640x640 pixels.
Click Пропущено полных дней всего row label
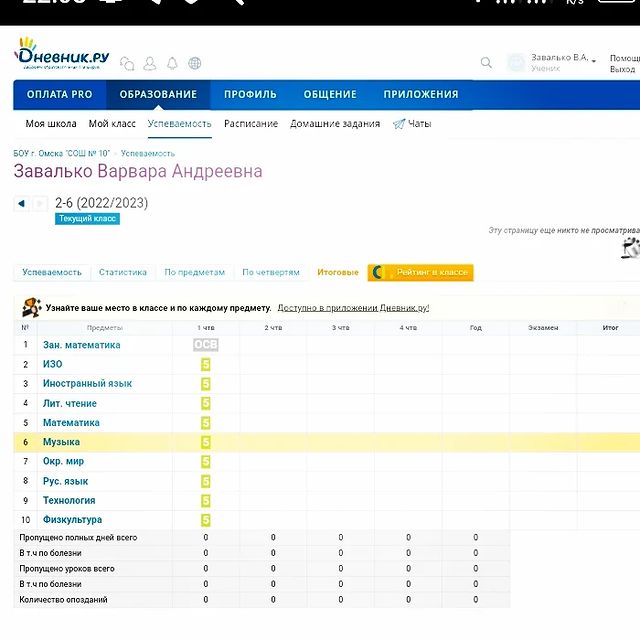tap(78, 538)
